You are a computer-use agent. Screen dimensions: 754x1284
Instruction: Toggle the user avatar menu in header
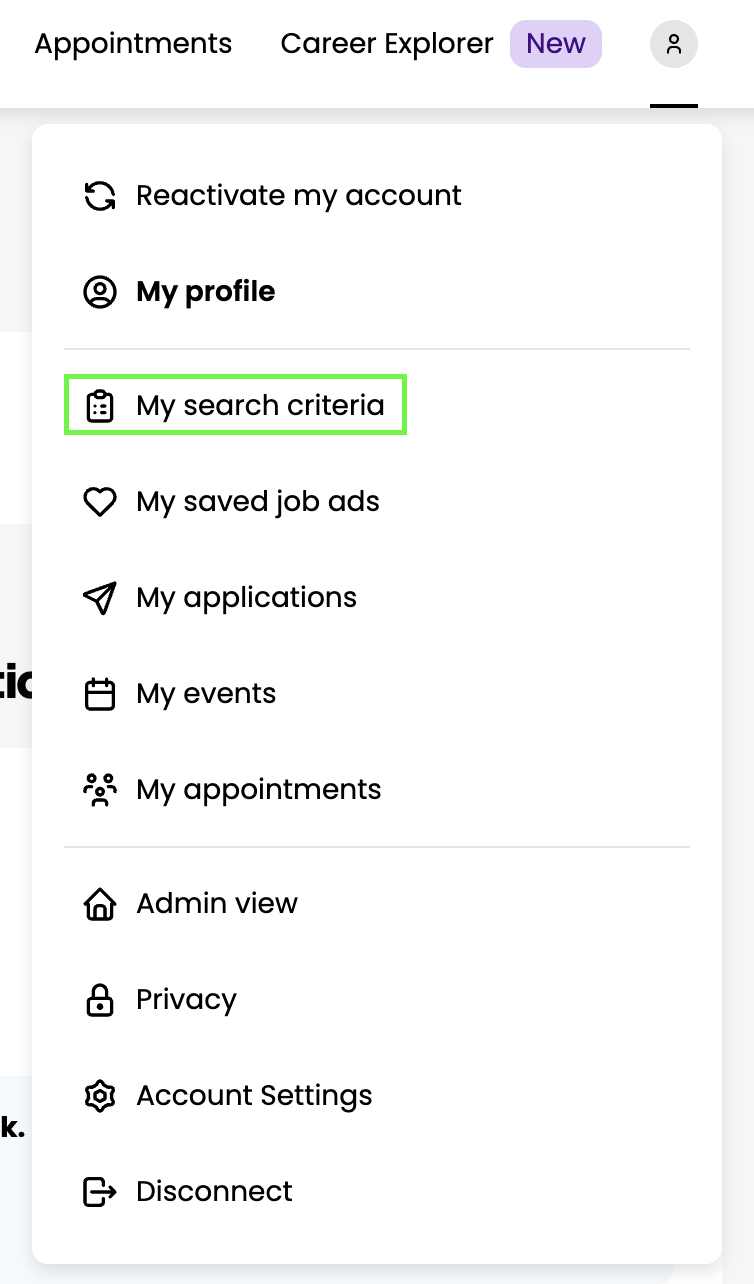click(x=674, y=44)
